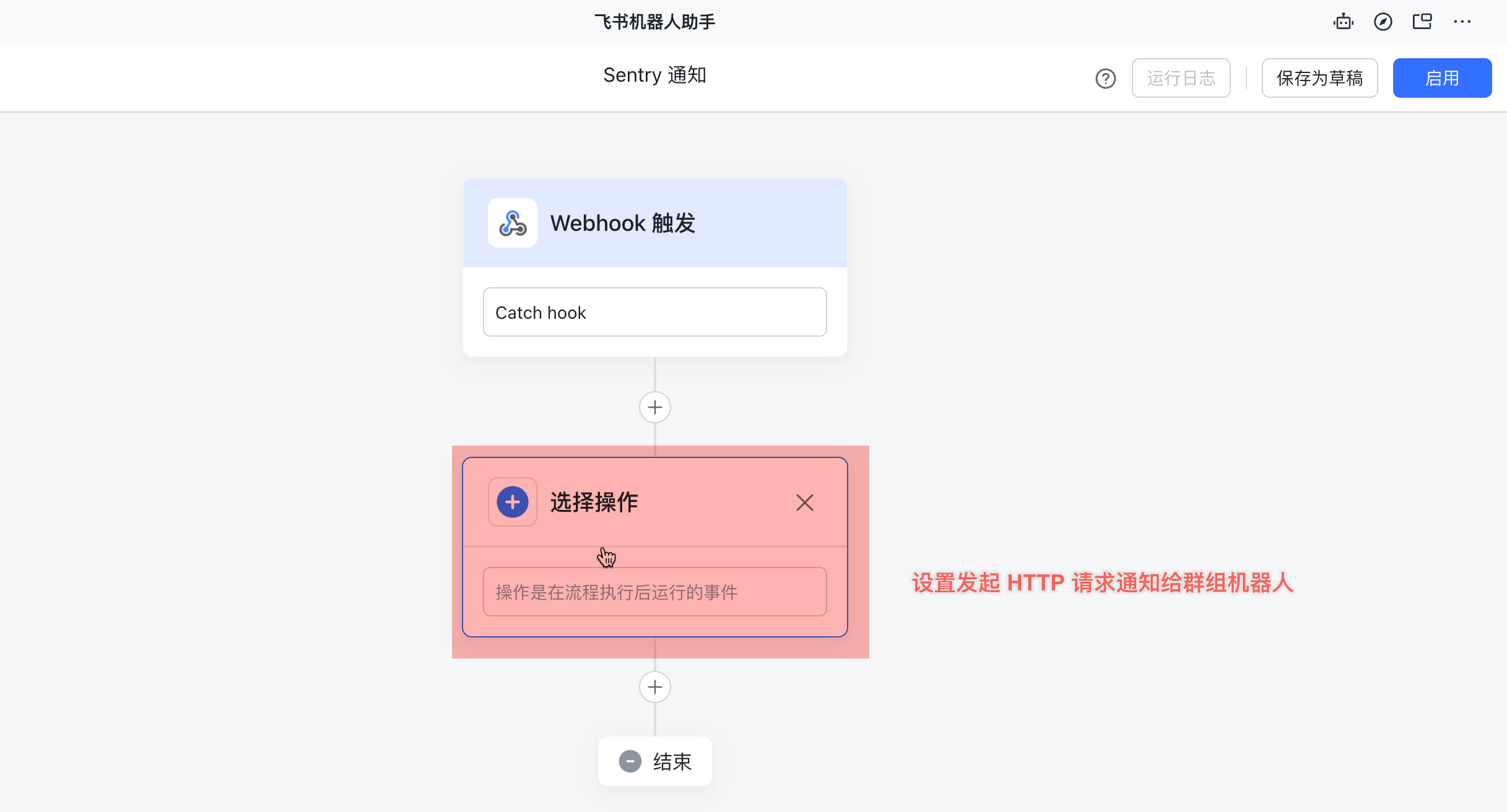The image size is (1507, 812).
Task: Click the 结束 end node
Action: [x=655, y=761]
